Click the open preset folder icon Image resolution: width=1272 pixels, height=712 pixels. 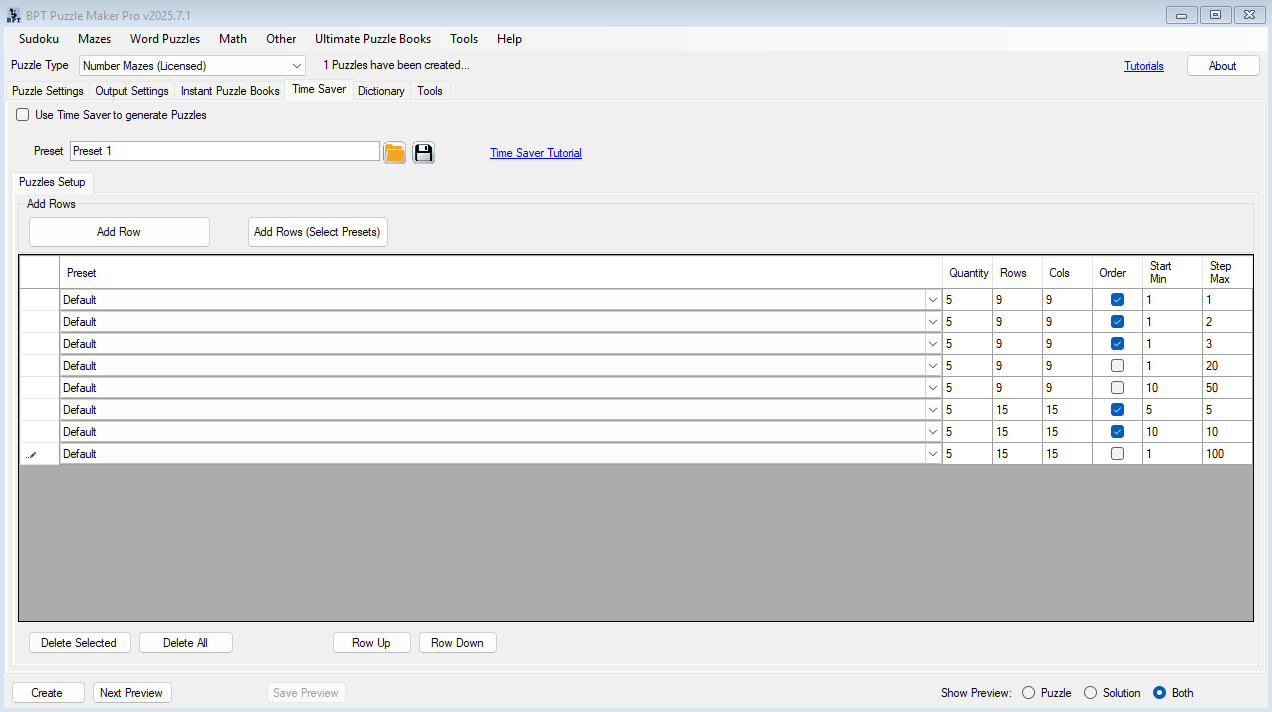(394, 152)
